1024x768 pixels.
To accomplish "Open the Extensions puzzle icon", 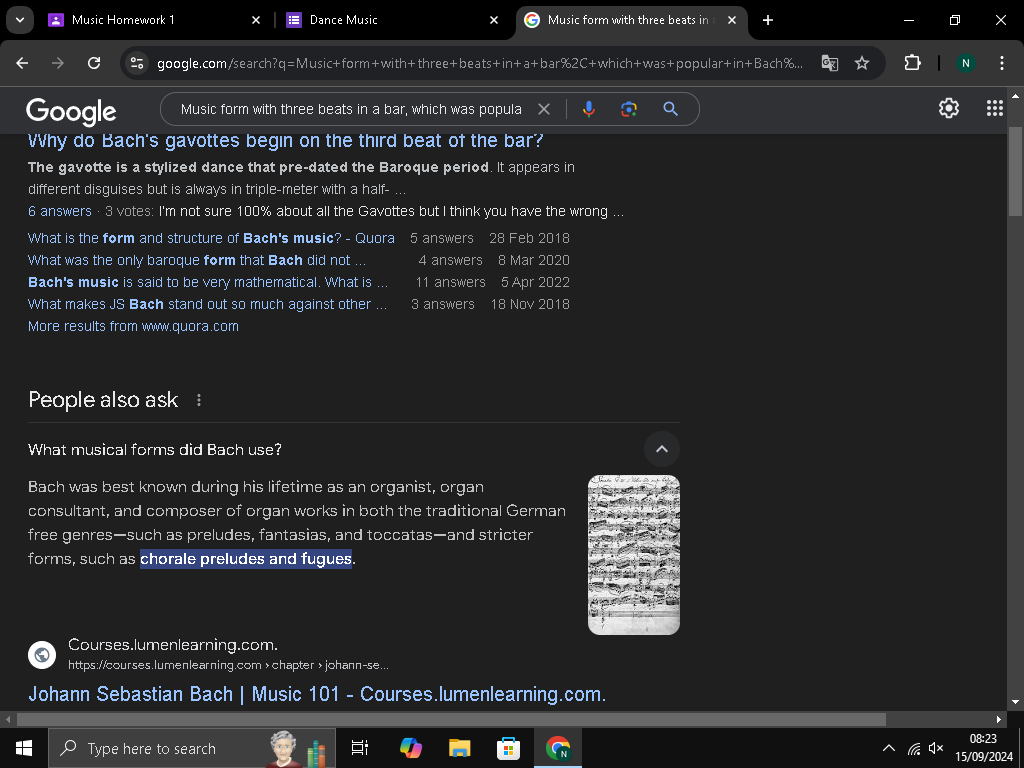I will (912, 63).
